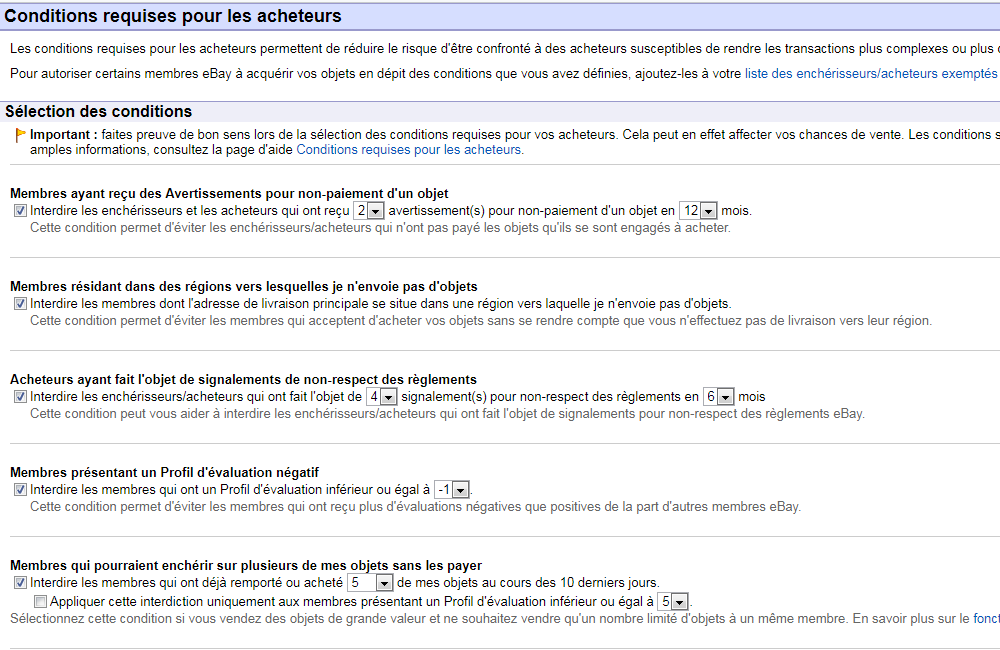Open 'Conditions requises pour les acheteurs' help link
The image size is (1000, 650).
tap(409, 150)
